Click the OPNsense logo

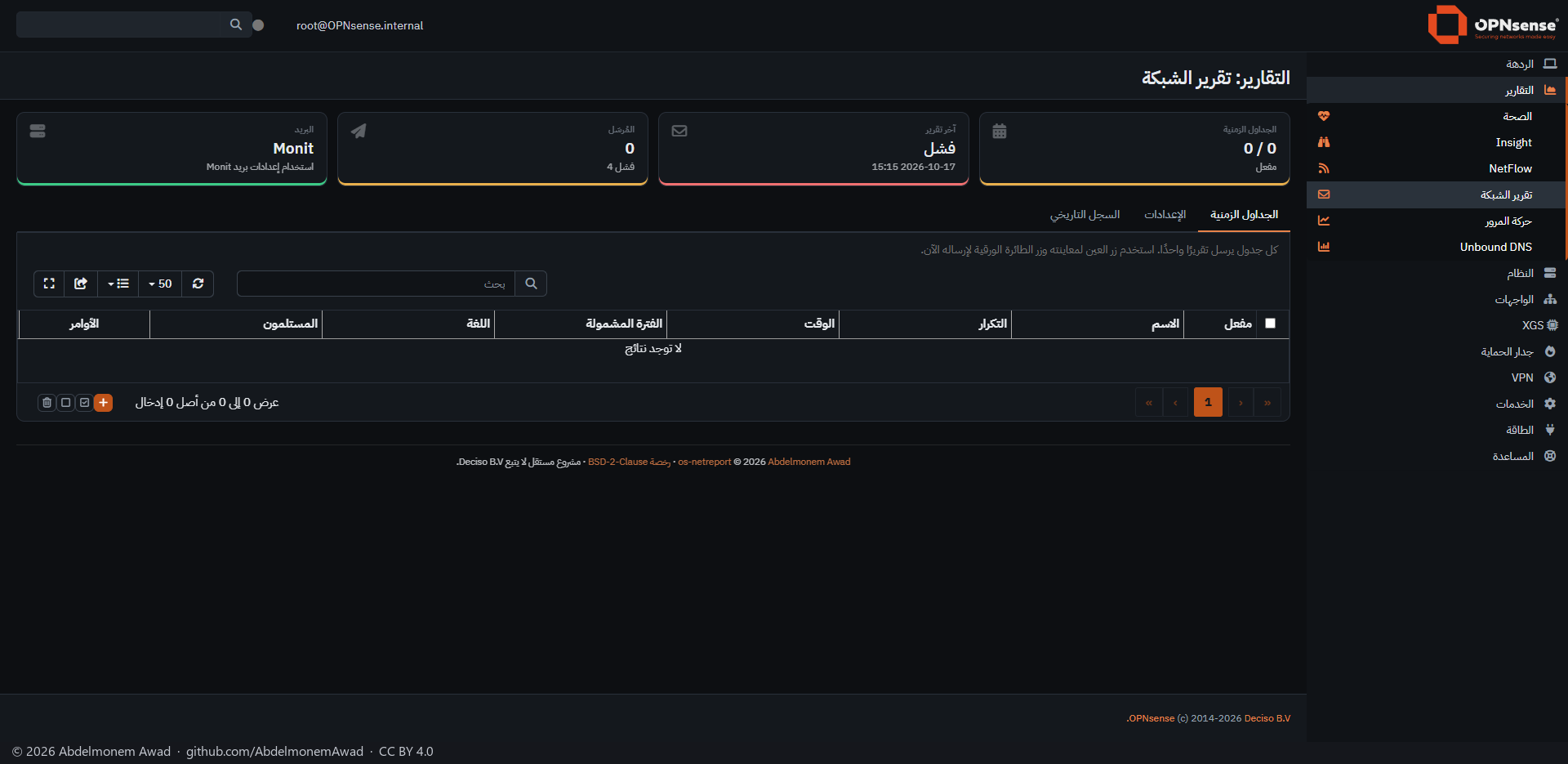(x=1492, y=25)
